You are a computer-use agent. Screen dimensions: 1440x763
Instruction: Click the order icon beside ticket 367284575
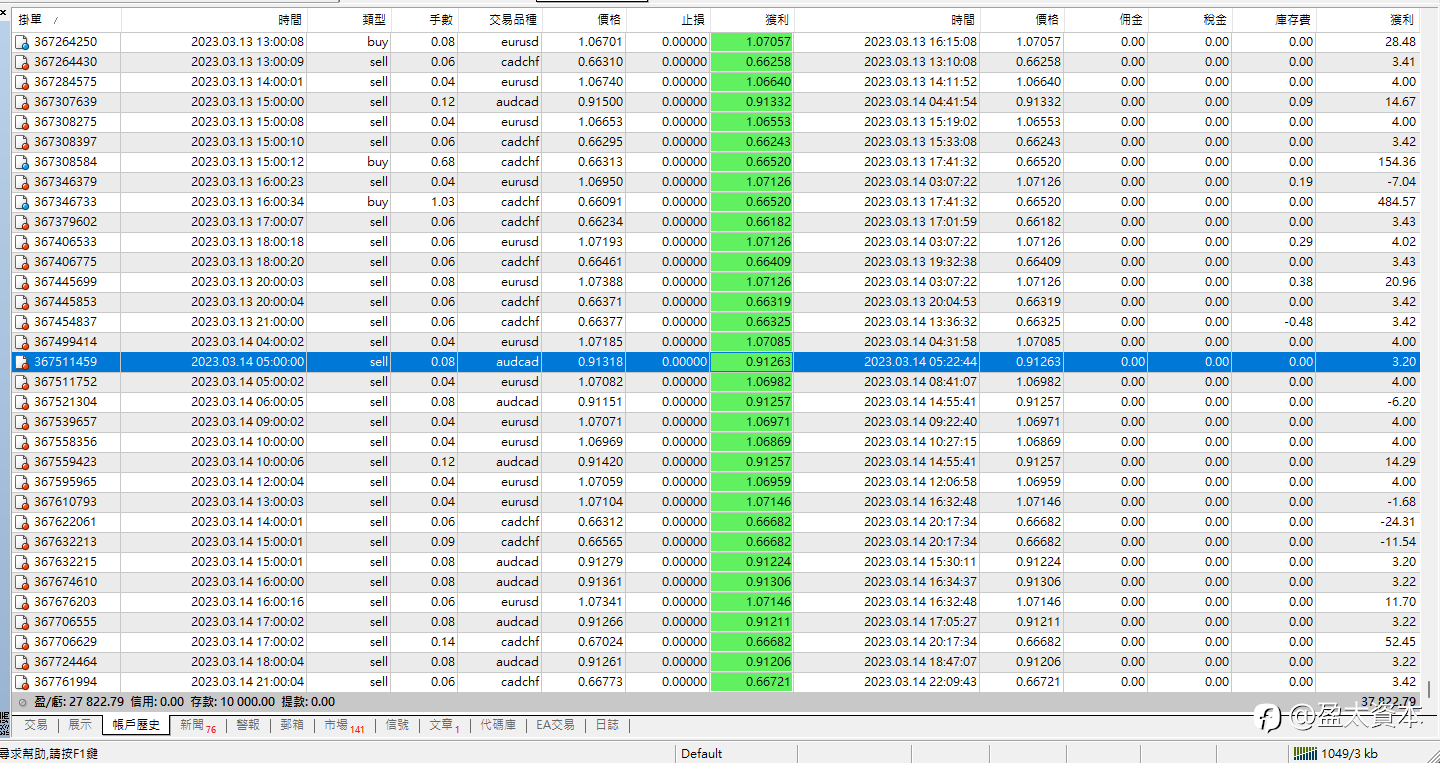tap(22, 82)
